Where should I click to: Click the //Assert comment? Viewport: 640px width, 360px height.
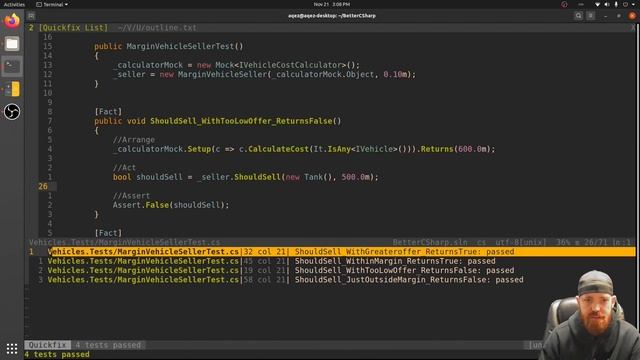tap(131, 196)
